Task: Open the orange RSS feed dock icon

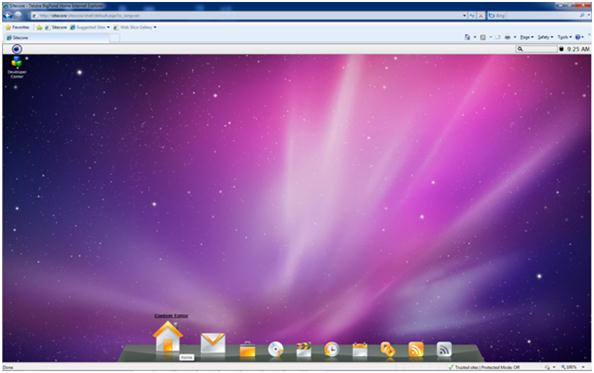Action: pyautogui.click(x=416, y=349)
